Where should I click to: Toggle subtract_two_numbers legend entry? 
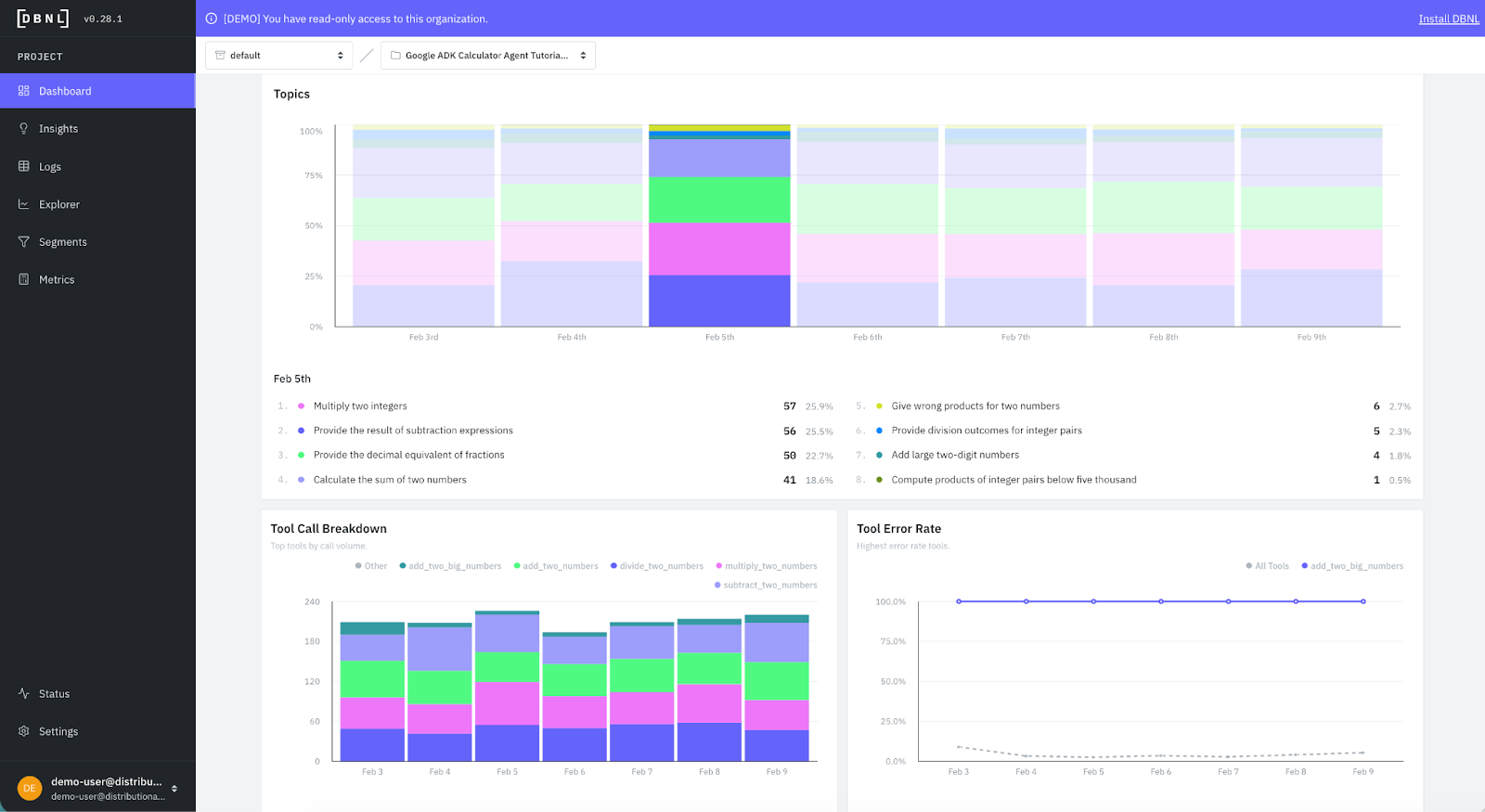(x=766, y=586)
